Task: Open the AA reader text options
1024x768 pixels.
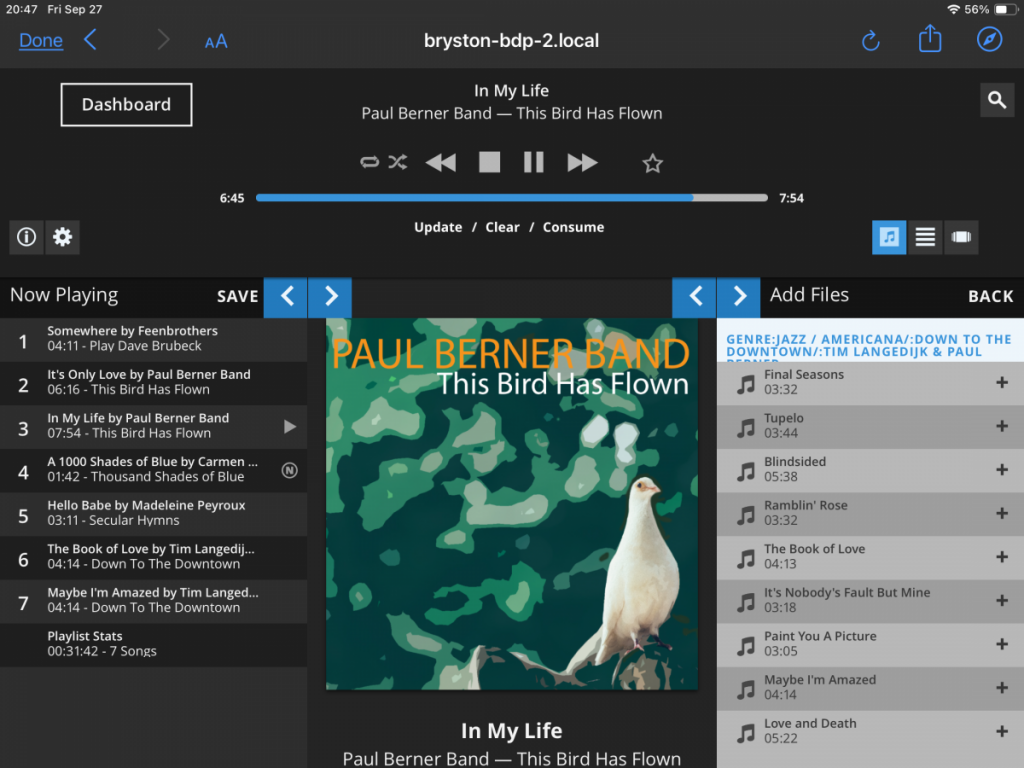Action: 216,41
